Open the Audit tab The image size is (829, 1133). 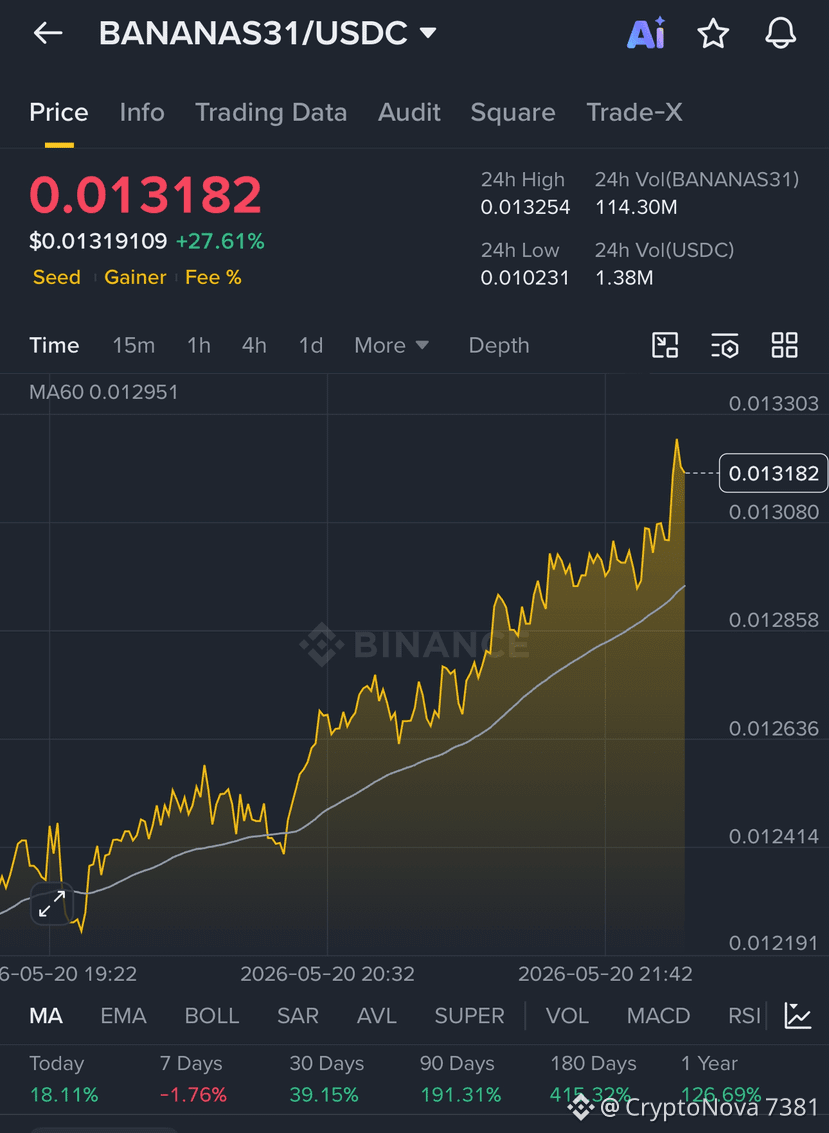pyautogui.click(x=409, y=113)
